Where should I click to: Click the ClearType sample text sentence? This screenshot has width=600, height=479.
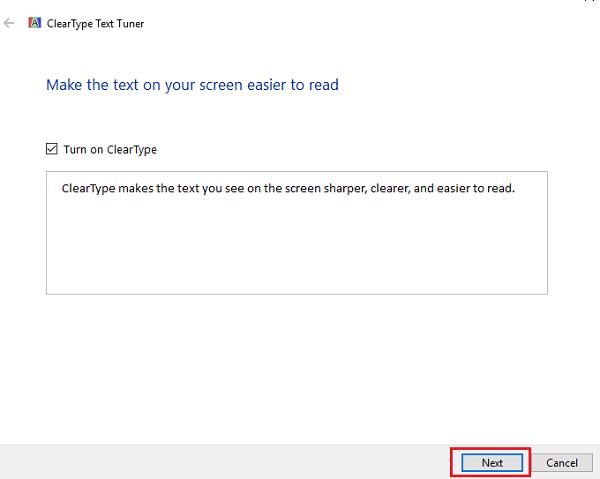(287, 187)
